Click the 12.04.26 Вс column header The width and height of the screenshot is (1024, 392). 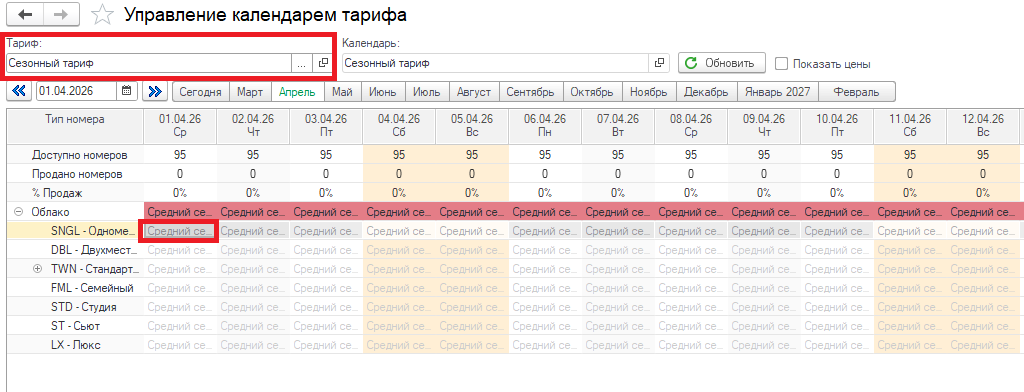tap(984, 126)
